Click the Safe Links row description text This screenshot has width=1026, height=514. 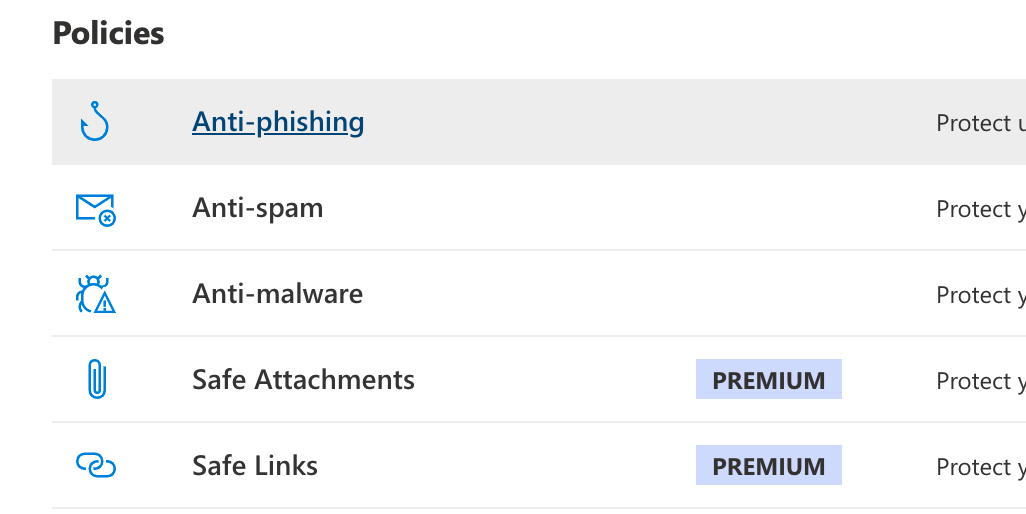click(x=980, y=467)
